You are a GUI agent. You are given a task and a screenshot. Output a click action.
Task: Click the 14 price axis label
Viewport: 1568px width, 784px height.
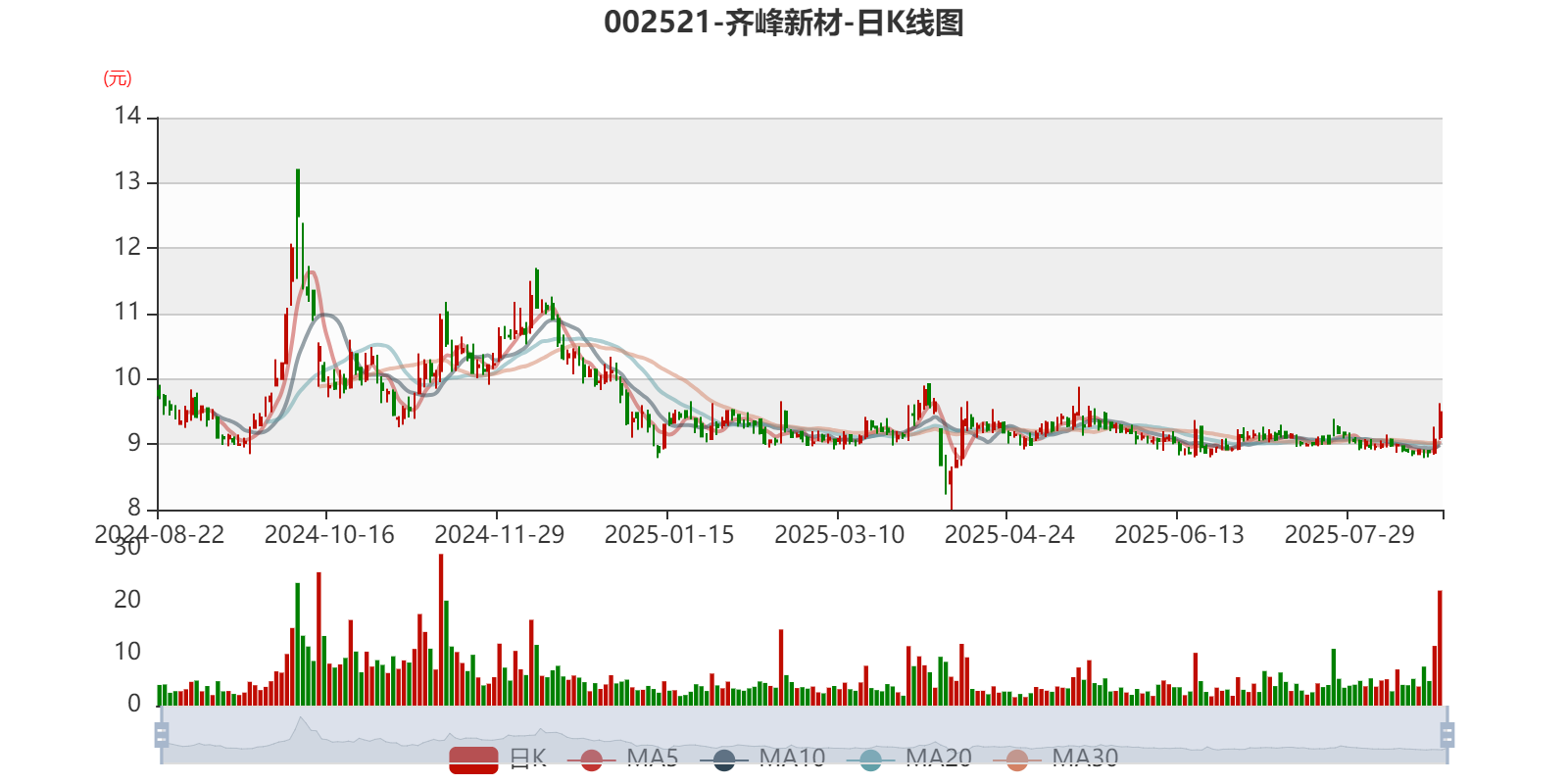pos(127,116)
